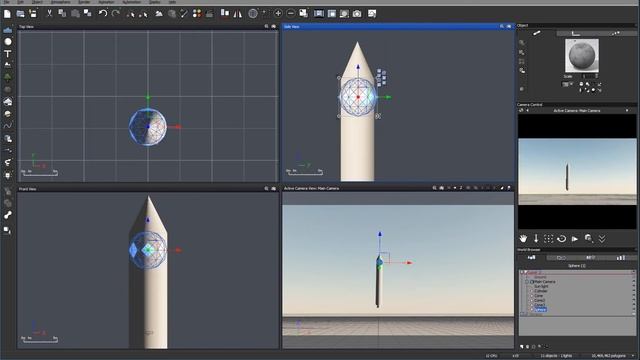The width and height of the screenshot is (640, 360).
Task: Click the down arrow icon in Camera Control
Action: [x=536, y=239]
